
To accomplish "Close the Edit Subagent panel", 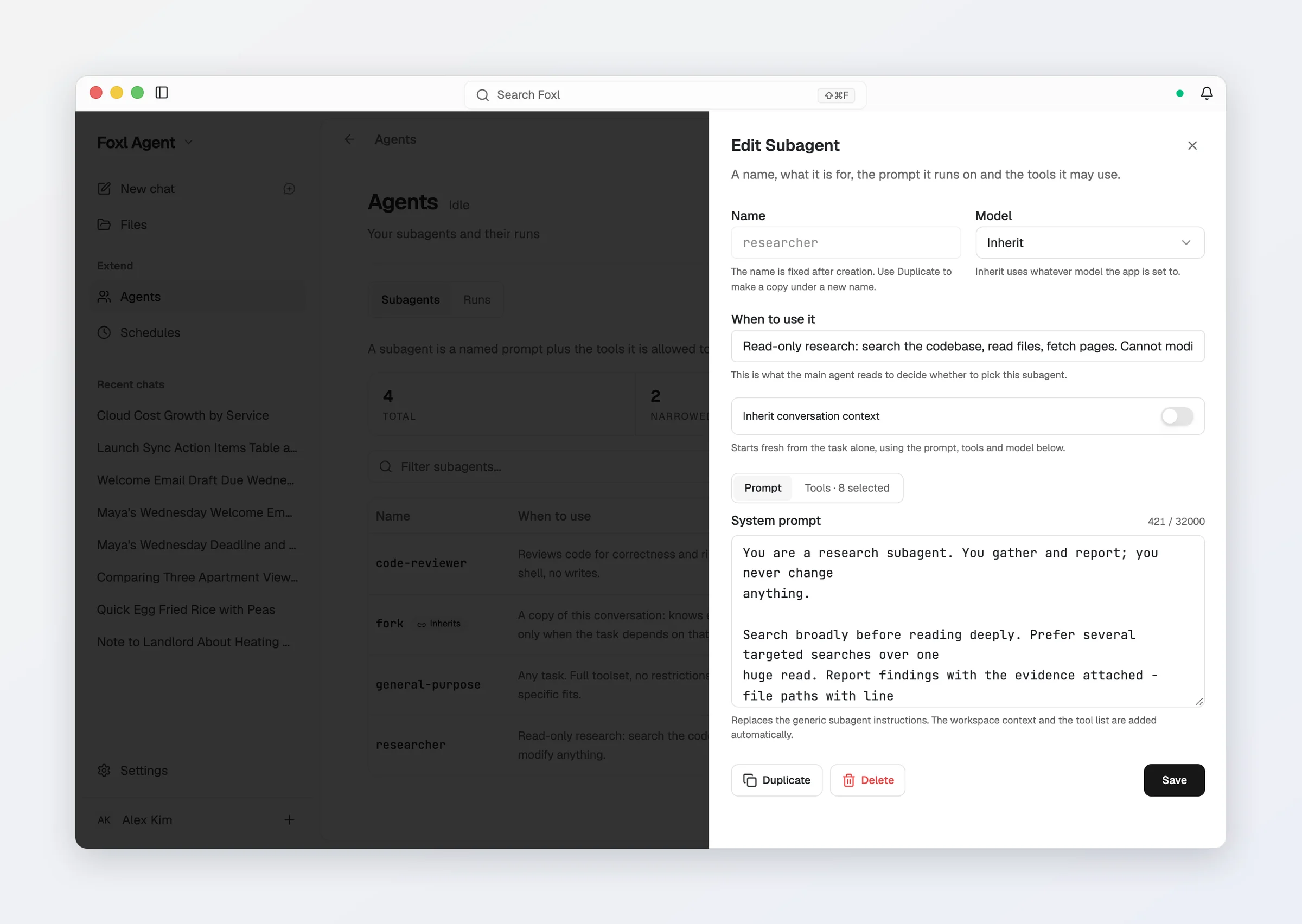I will click(x=1192, y=146).
